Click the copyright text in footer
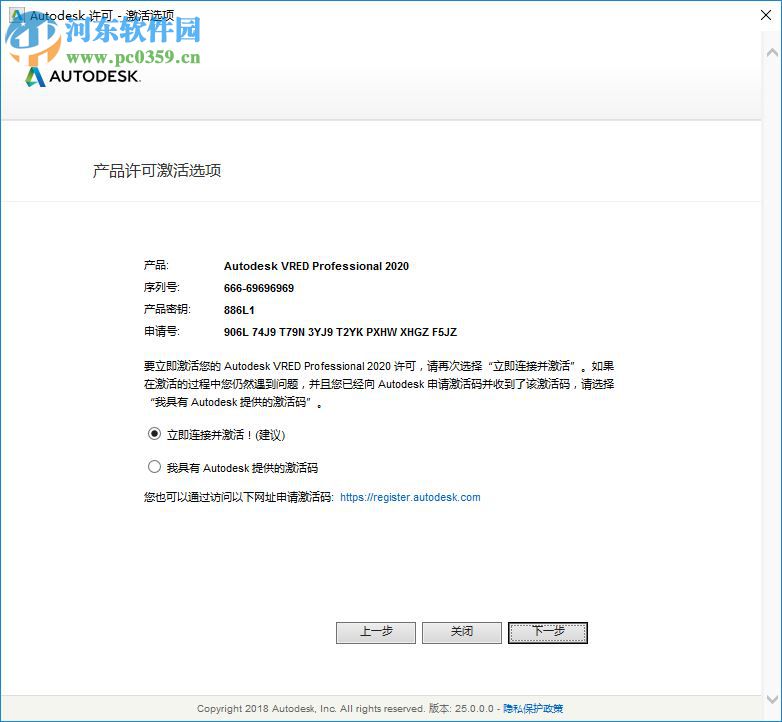Screen dimensions: 782x722 click(310, 709)
